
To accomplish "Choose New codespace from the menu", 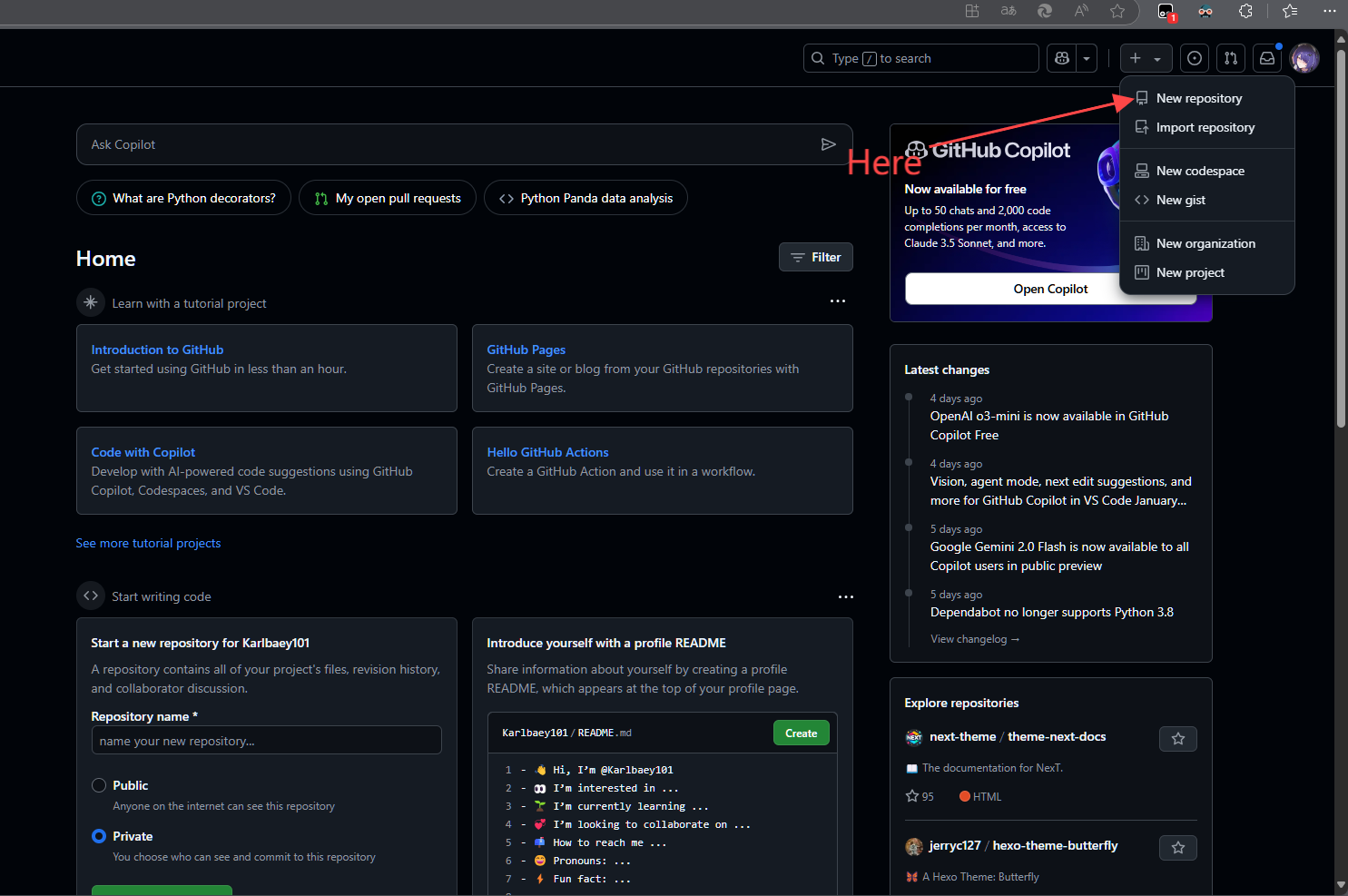I will 1199,171.
